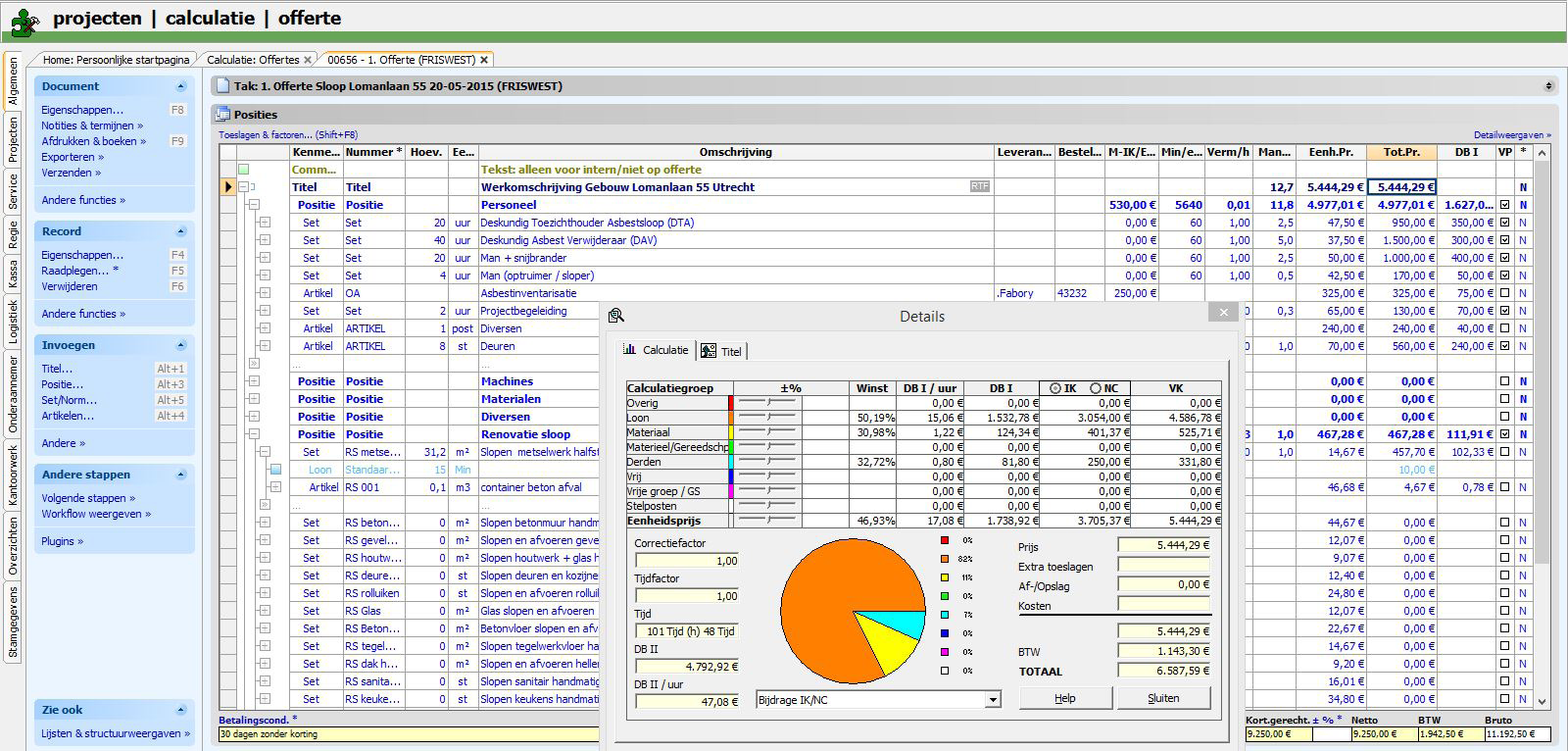Collapse the Andere stappen sidebar panel
The width and height of the screenshot is (1568, 751).
180,475
